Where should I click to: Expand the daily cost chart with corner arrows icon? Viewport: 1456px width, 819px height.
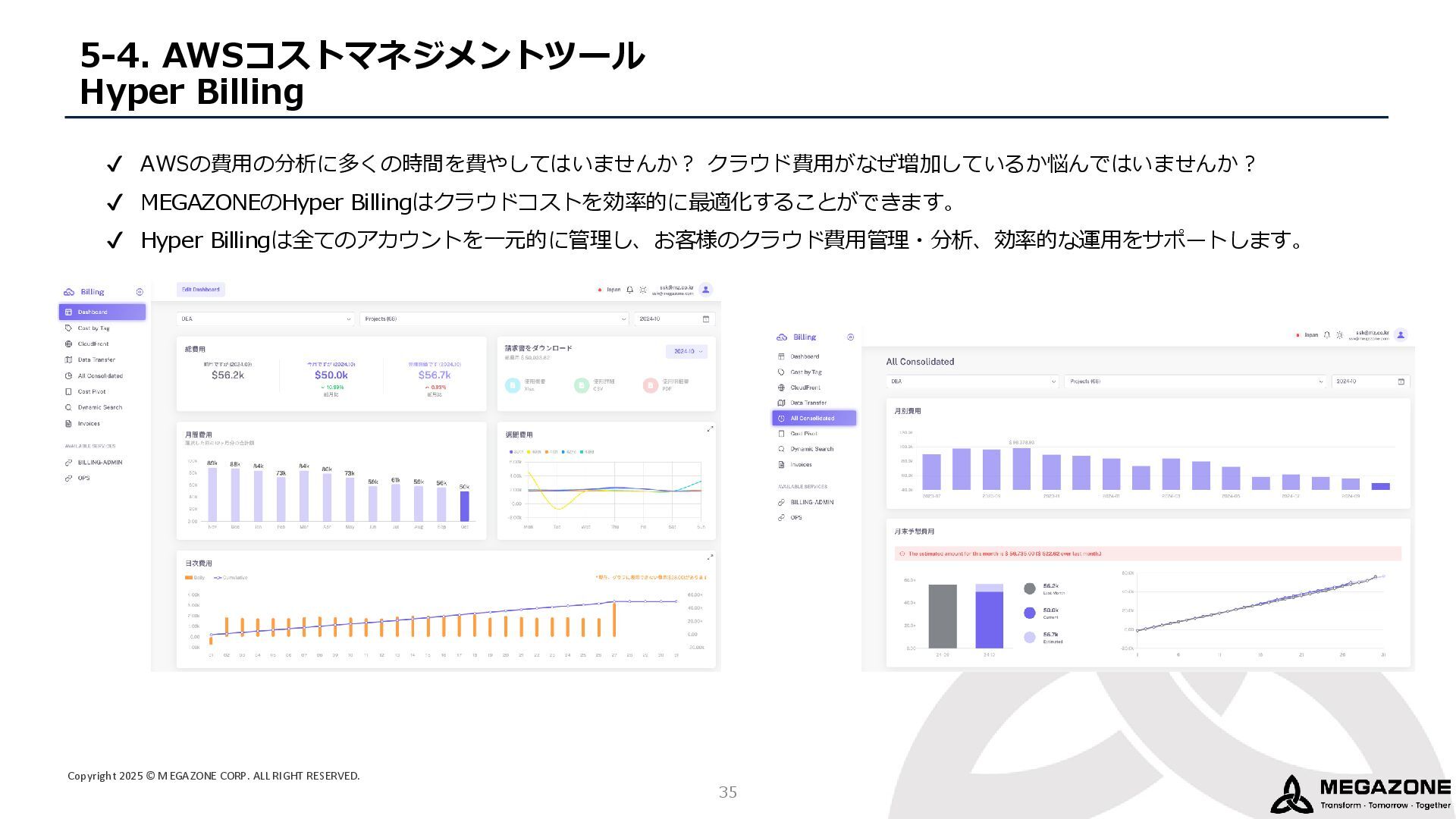coord(710,557)
